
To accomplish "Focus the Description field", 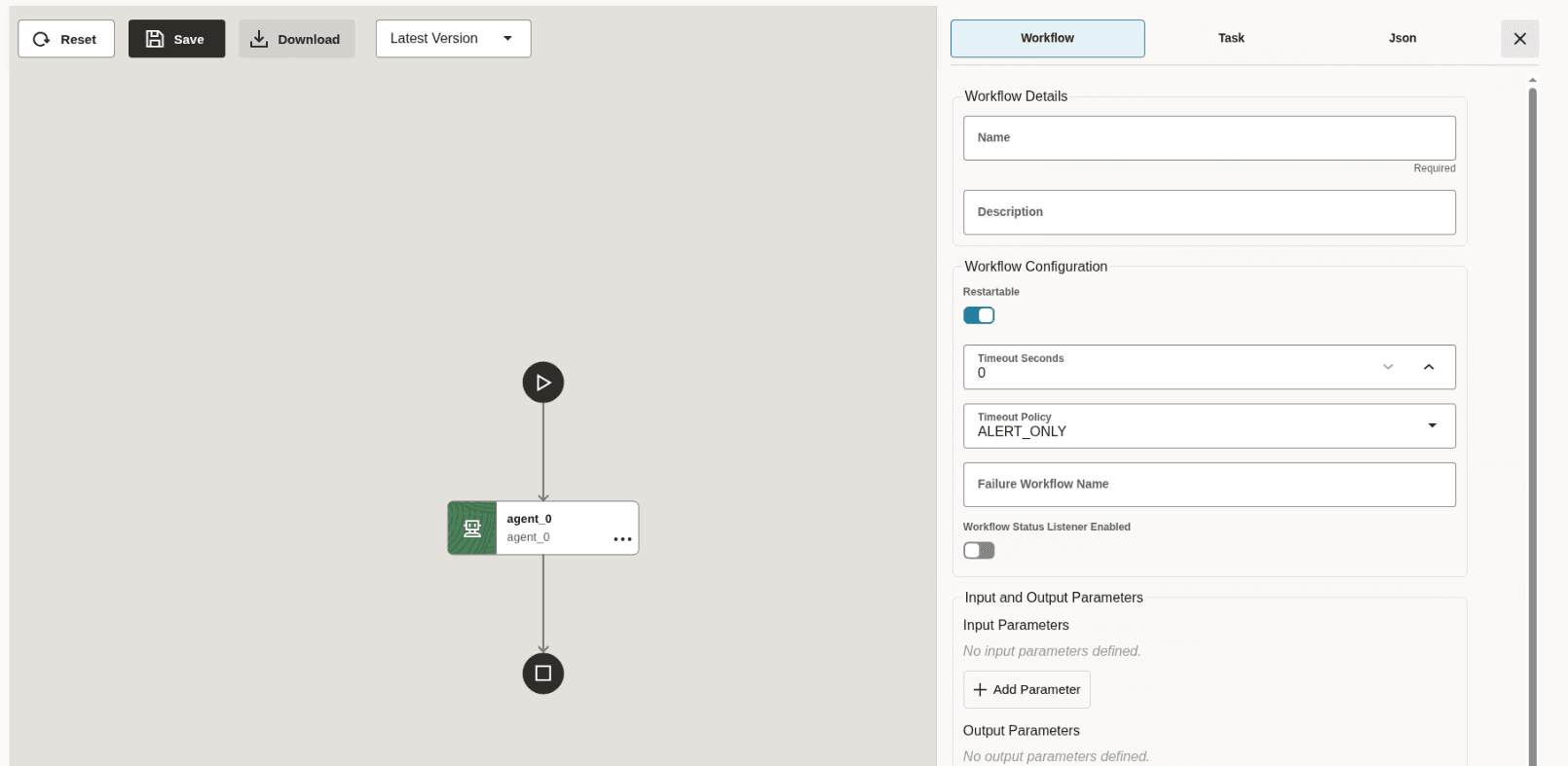I will click(x=1209, y=212).
